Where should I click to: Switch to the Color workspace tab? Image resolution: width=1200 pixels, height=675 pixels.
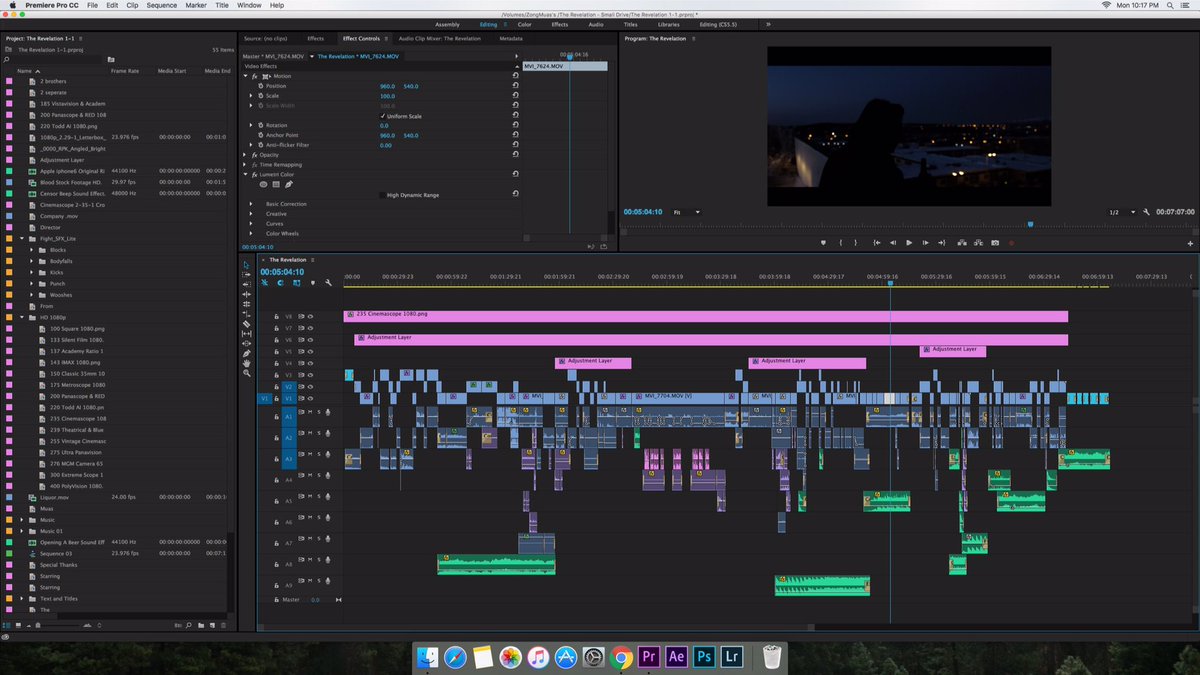coord(525,24)
